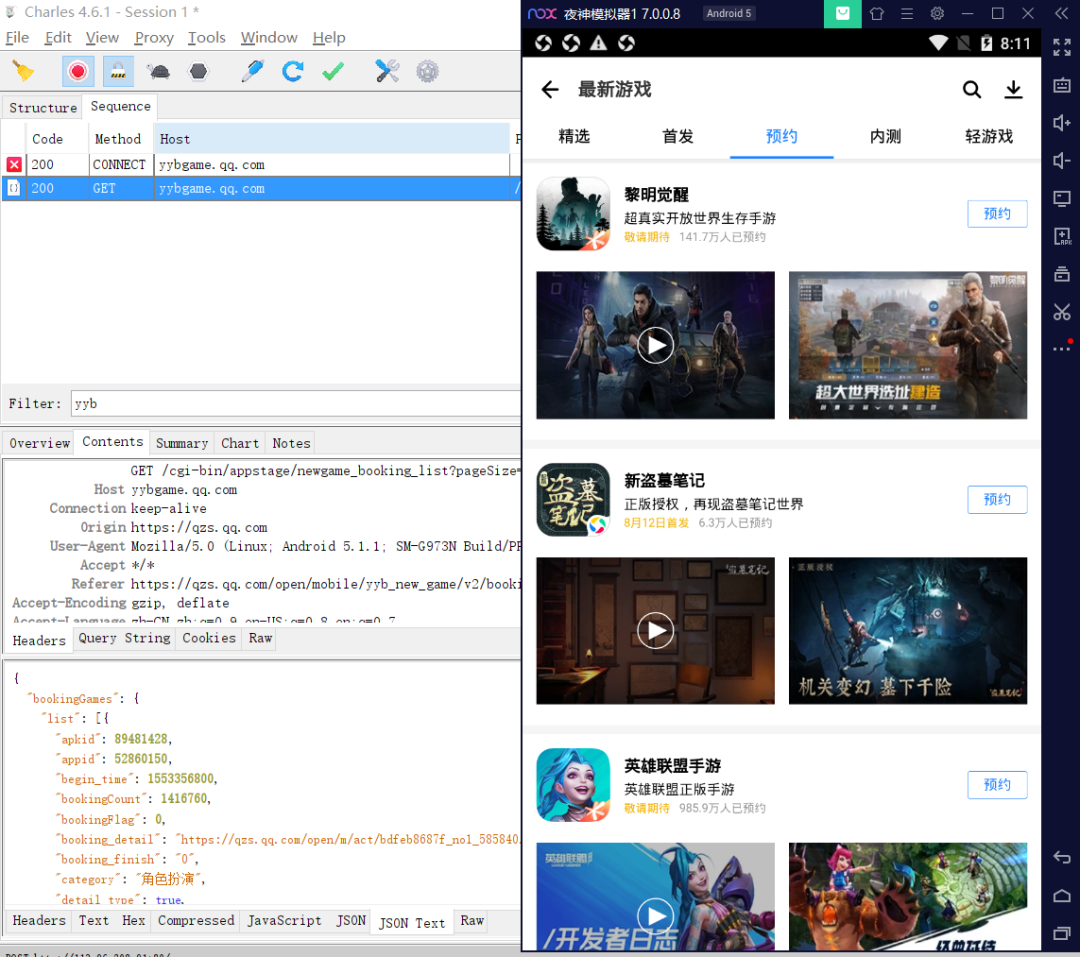
Task: Play the 黎明觉醒 preview video
Action: tap(655, 345)
